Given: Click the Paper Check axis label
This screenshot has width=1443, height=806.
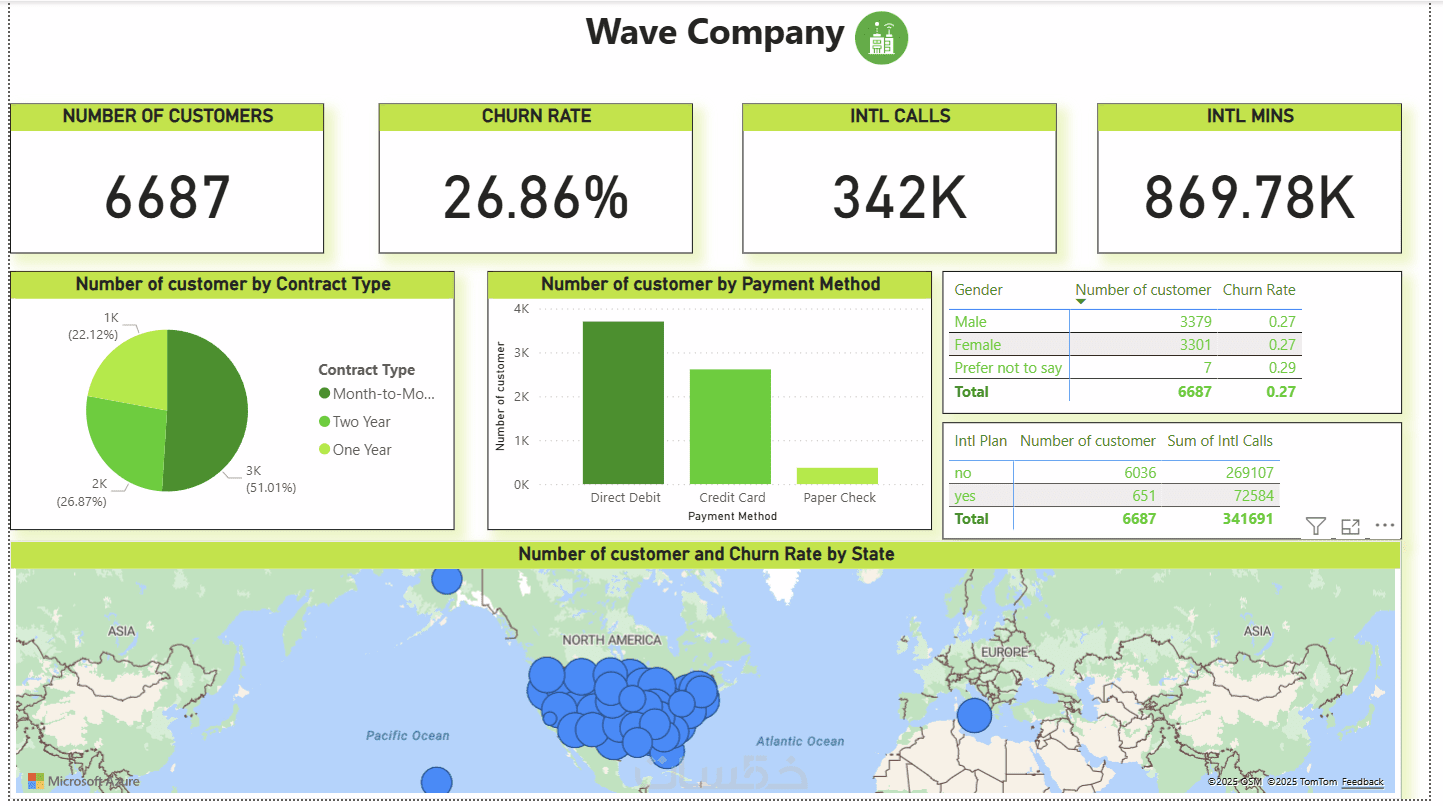Looking at the screenshot, I should click(839, 498).
